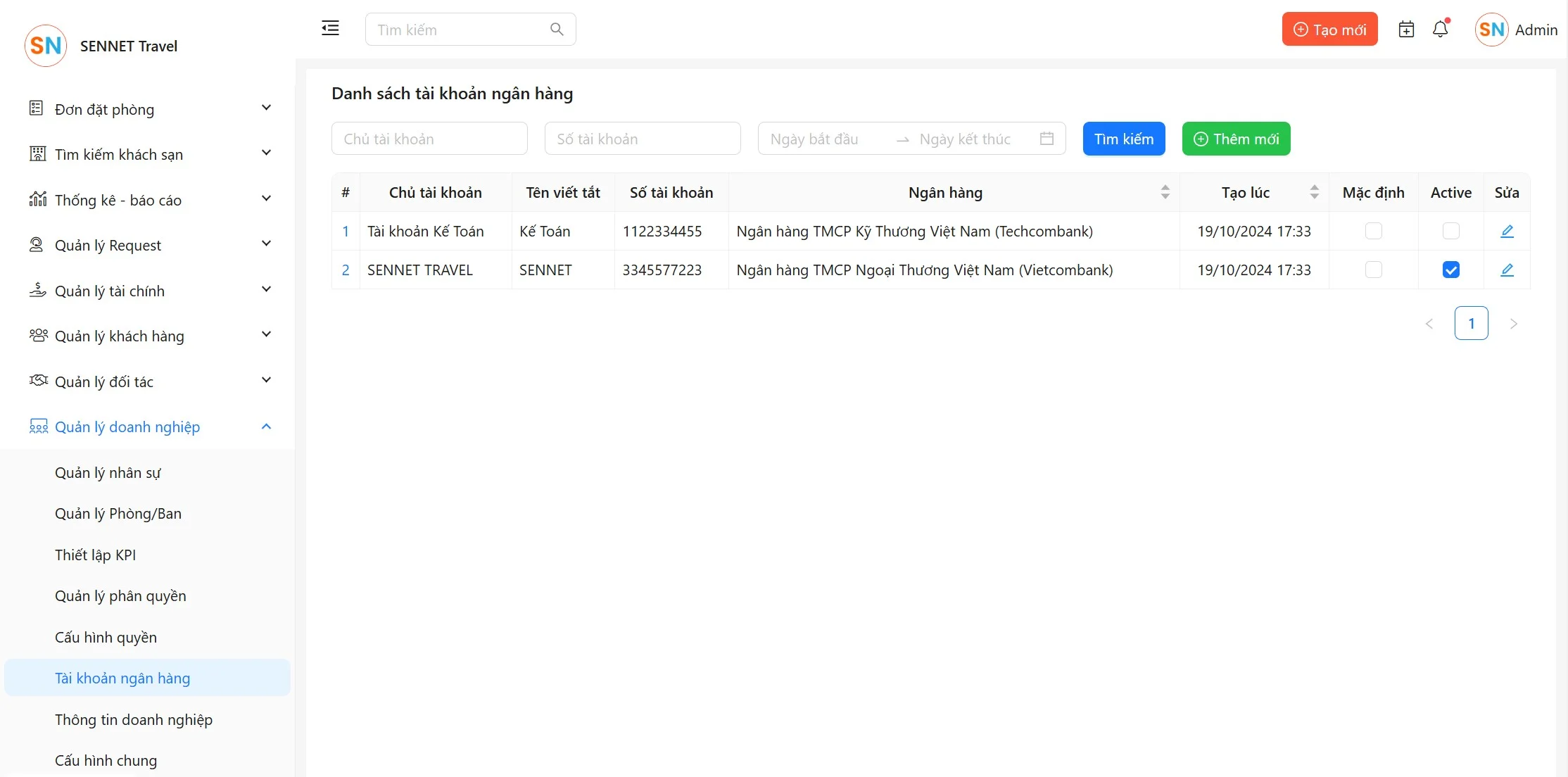The image size is (1568, 777).
Task: Check Active box for Tài khoản Kế Toán
Action: point(1450,232)
